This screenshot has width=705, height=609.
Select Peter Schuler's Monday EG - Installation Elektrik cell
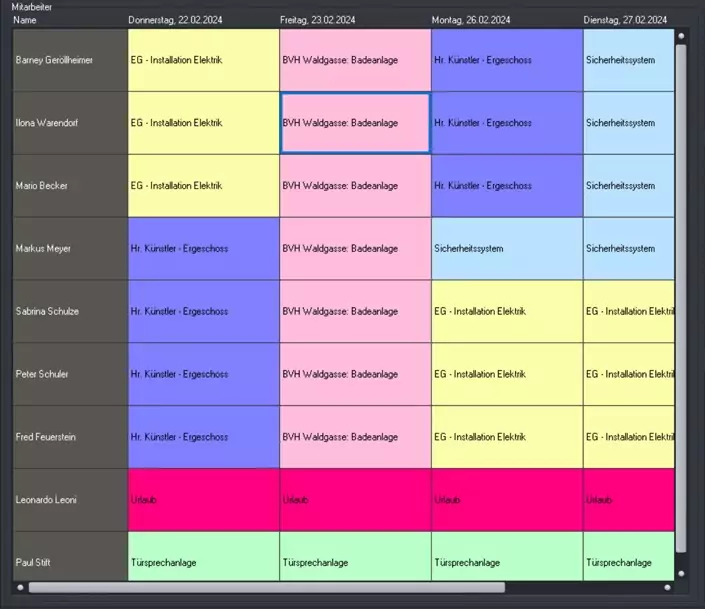pos(507,374)
